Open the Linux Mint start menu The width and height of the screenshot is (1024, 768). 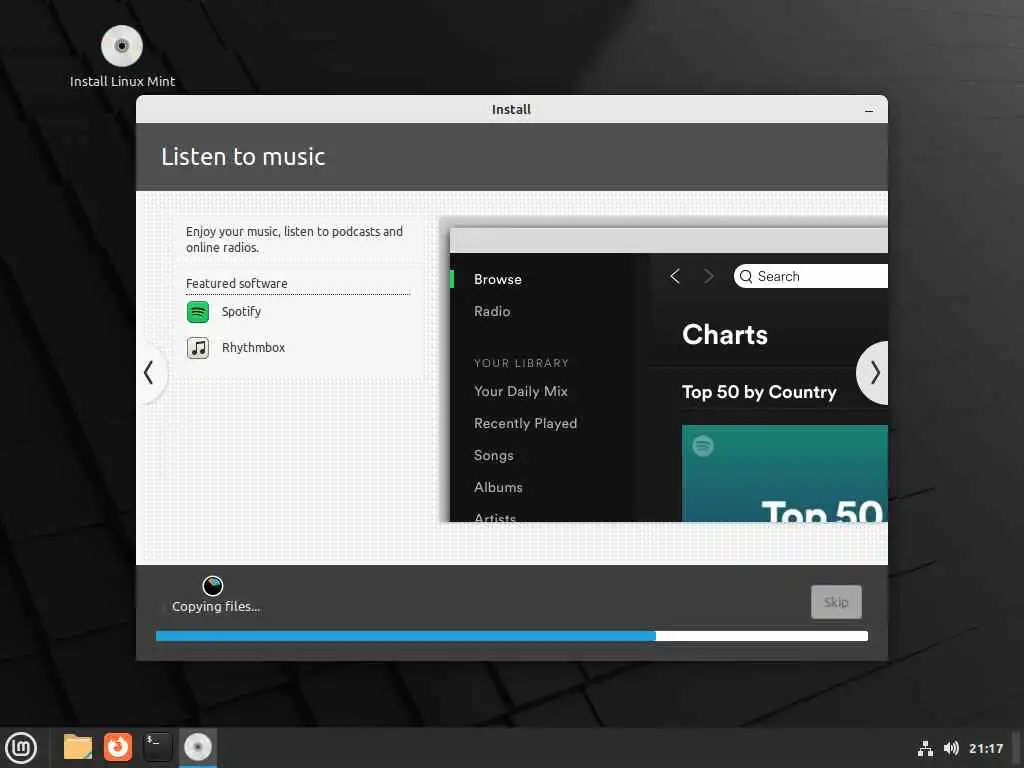pos(22,748)
